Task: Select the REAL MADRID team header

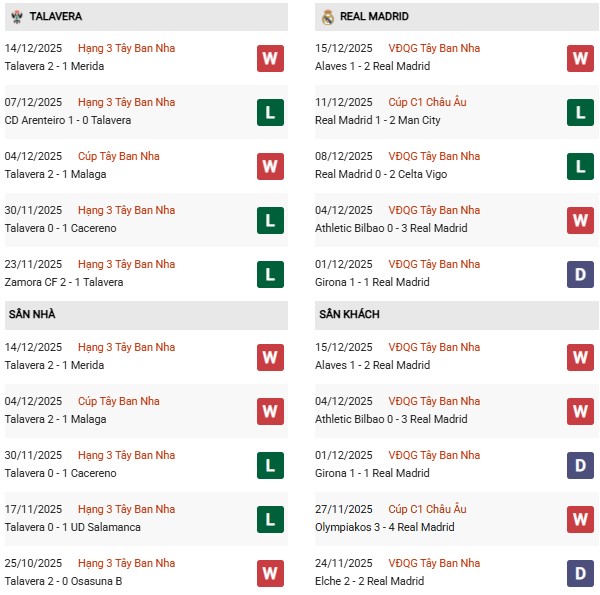Action: pos(374,17)
